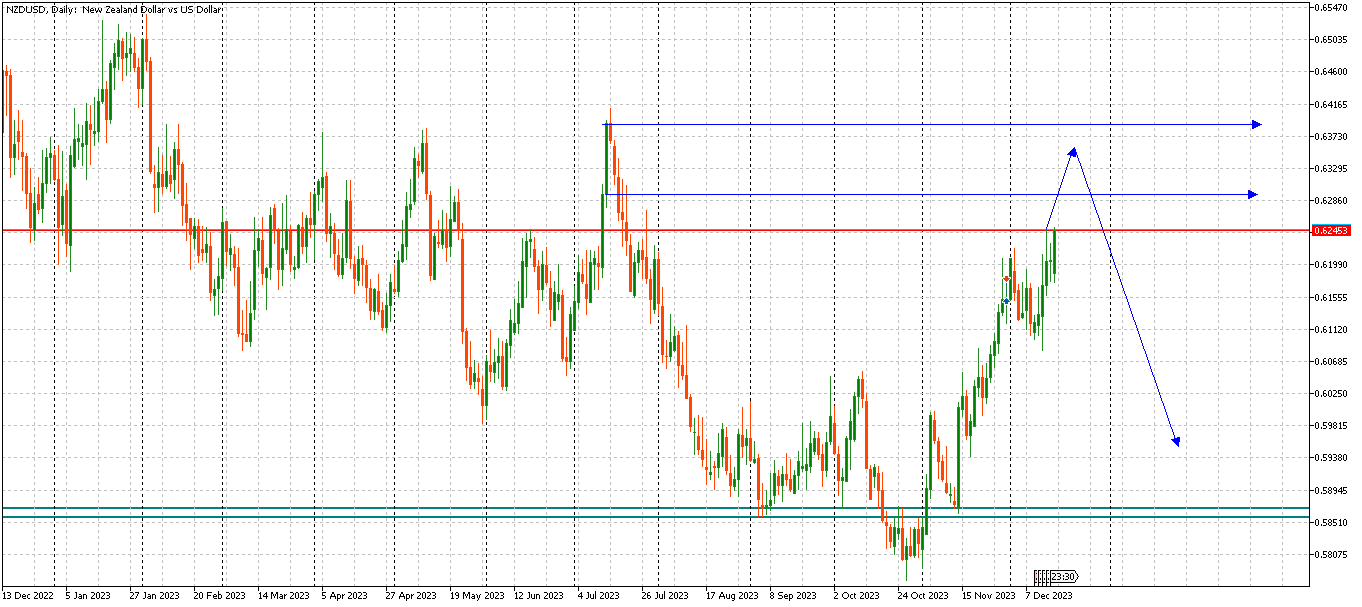Click the 27 Apr 2023 date label
Viewport: 1362px width, 607px height.
pyautogui.click(x=411, y=595)
